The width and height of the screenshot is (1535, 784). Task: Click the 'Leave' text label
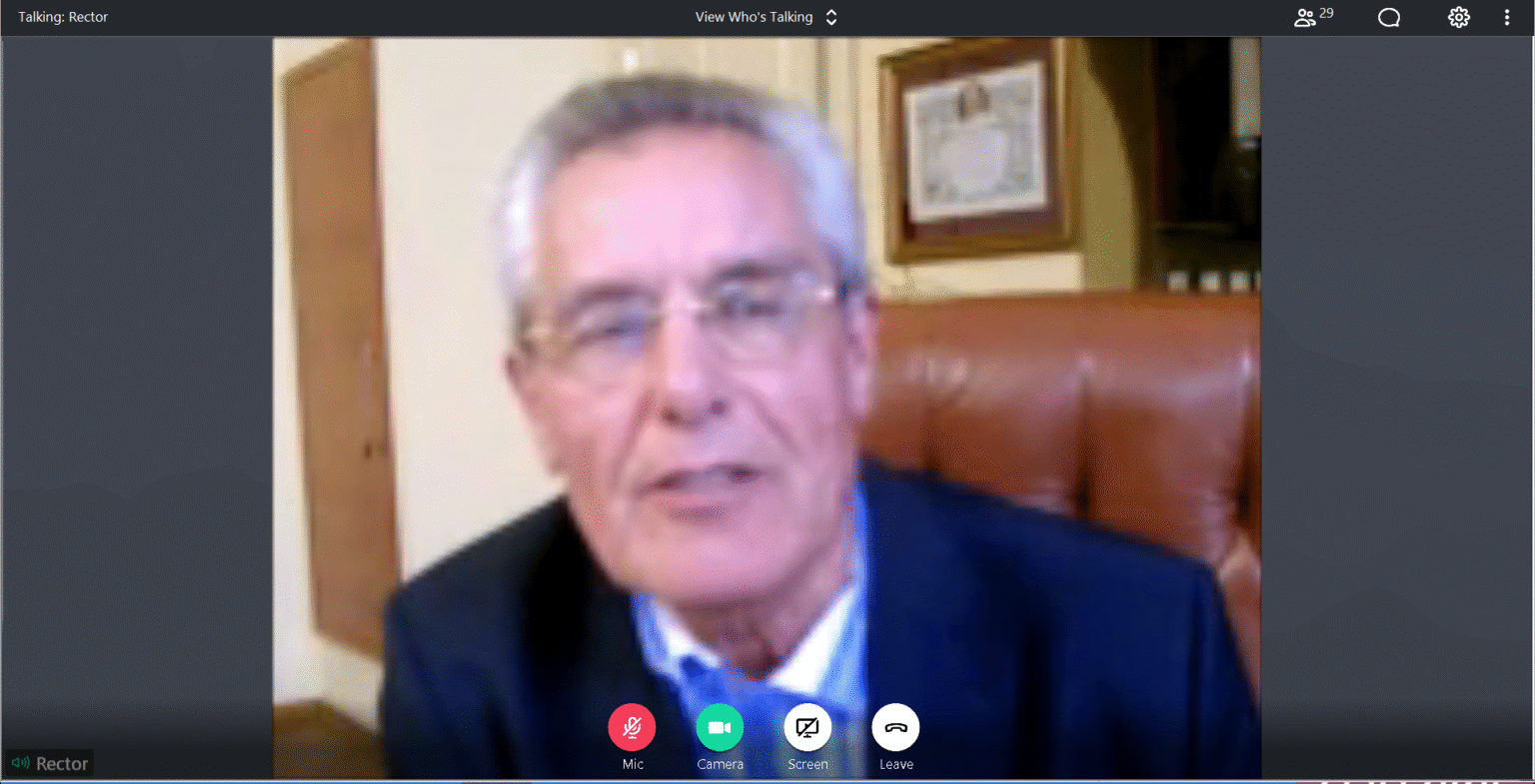coord(895,764)
